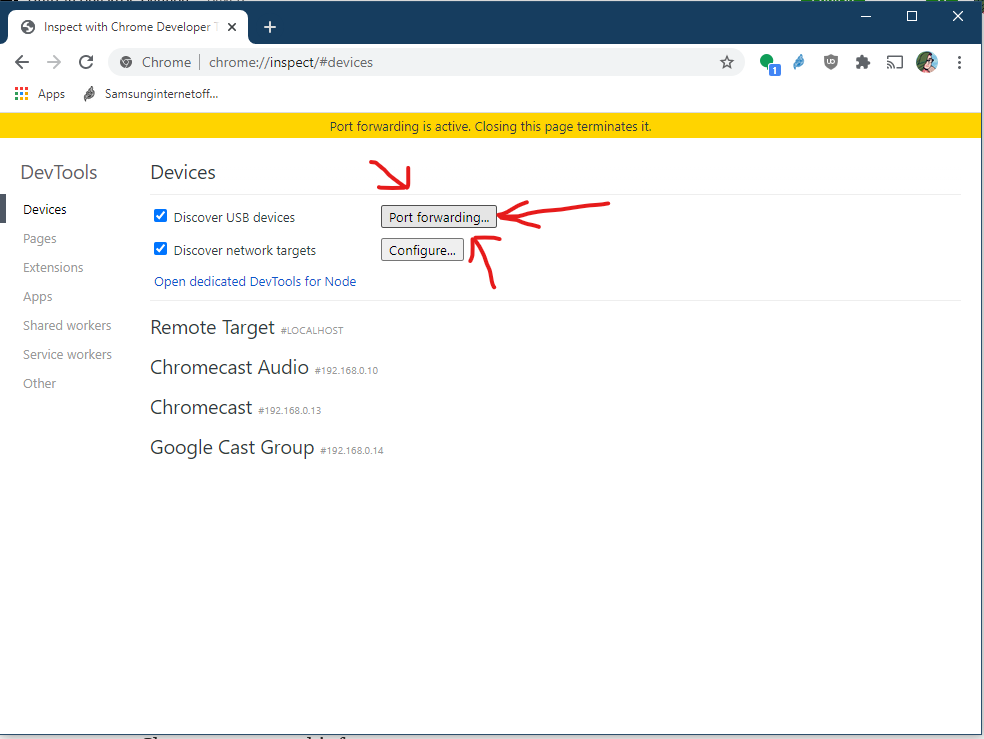
Task: Click the Cast icon in the toolbar
Action: click(894, 61)
